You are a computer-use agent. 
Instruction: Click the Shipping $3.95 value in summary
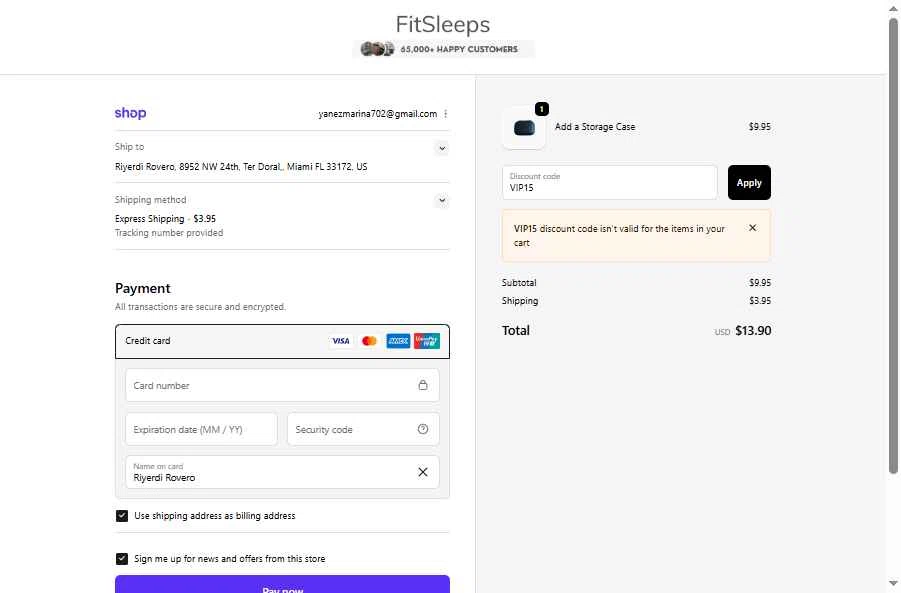(x=760, y=301)
